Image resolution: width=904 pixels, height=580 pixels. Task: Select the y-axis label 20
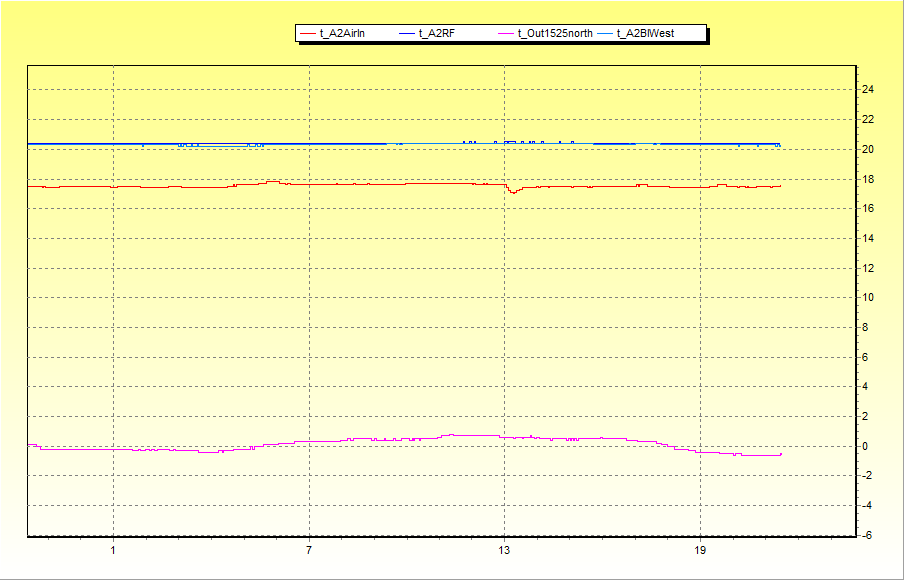click(x=868, y=149)
